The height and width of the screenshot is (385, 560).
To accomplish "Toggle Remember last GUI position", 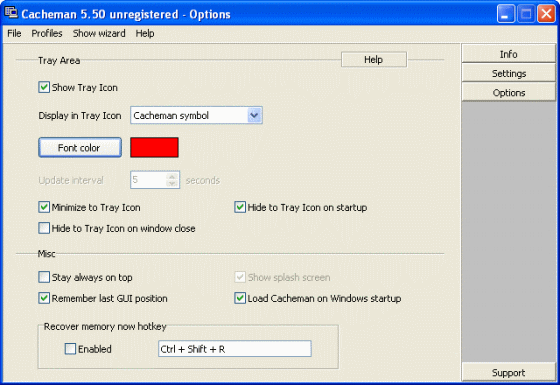I will click(x=44, y=298).
